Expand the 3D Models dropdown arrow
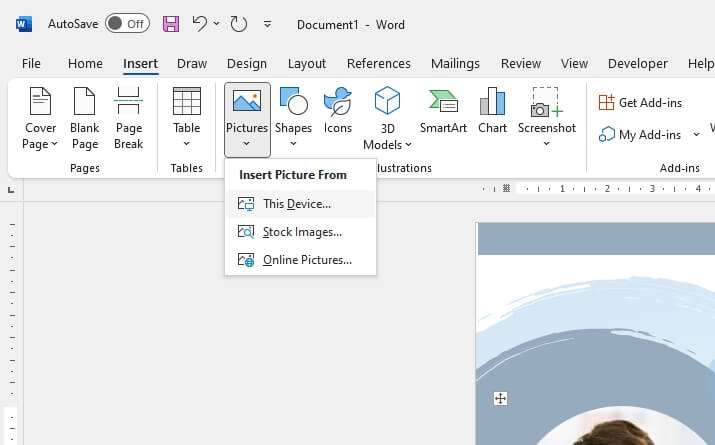This screenshot has width=715, height=445. pos(409,145)
